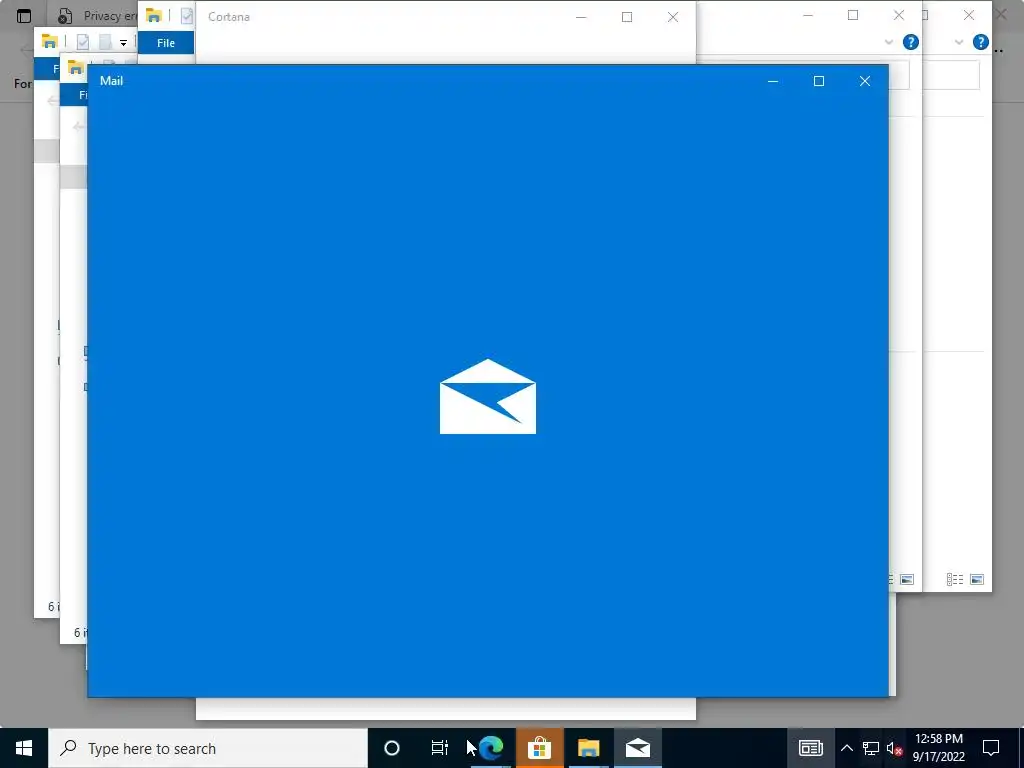Maximize the Mail window
Viewport: 1024px width, 768px height.
(x=819, y=81)
